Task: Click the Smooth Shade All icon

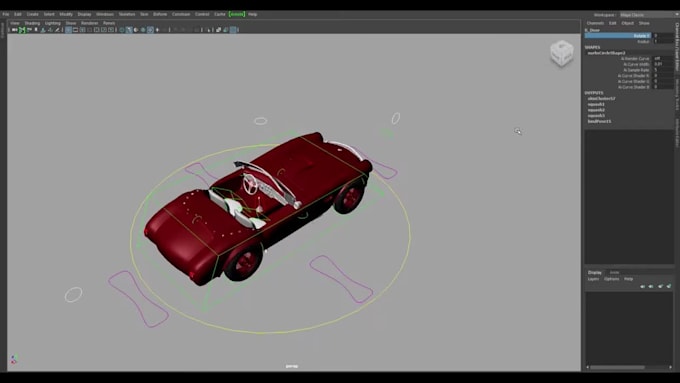Action: coord(129,29)
